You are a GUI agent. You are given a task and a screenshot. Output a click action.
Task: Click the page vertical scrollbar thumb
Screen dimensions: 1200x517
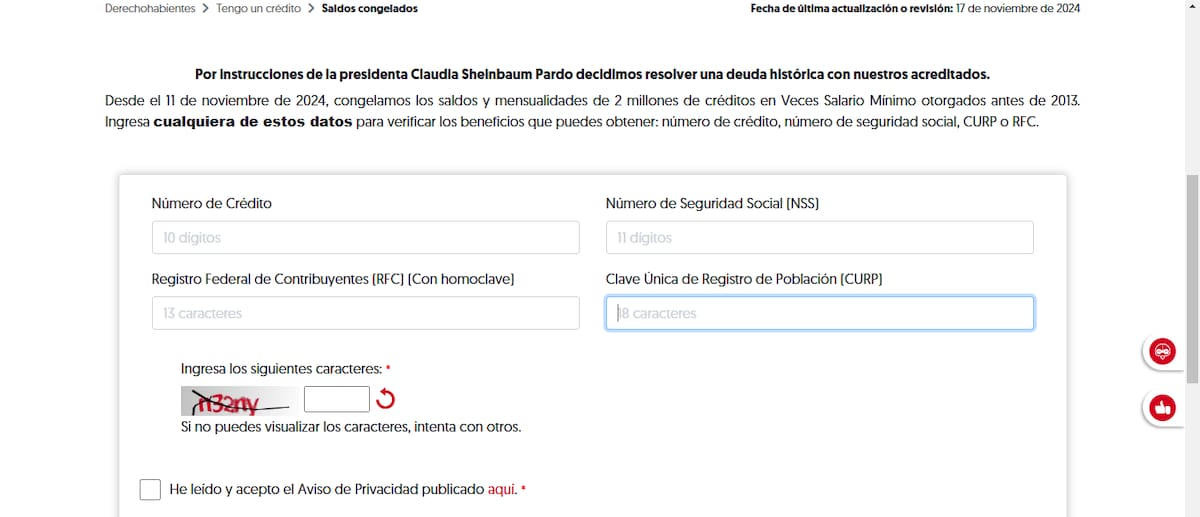click(1191, 278)
